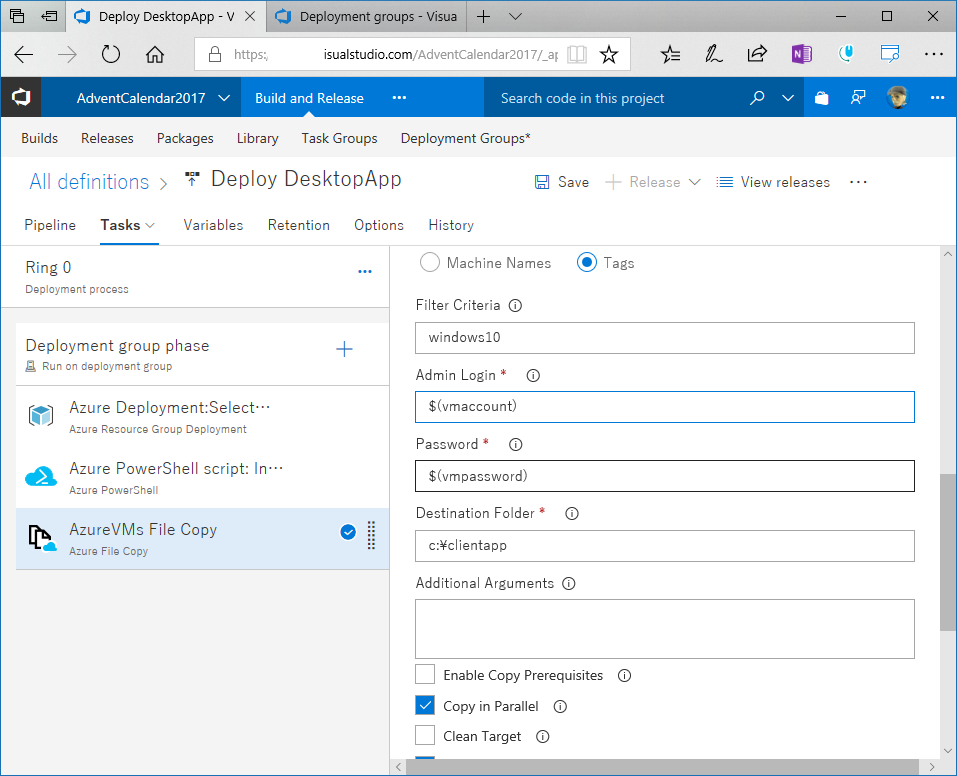Open the user profile avatar
Viewport: 957px width, 776px height.
897,98
